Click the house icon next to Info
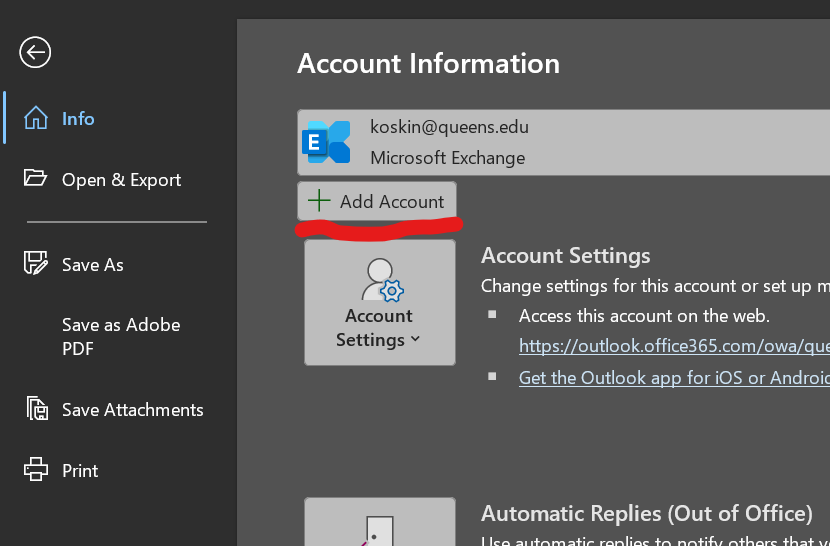The image size is (830, 546). [x=36, y=118]
